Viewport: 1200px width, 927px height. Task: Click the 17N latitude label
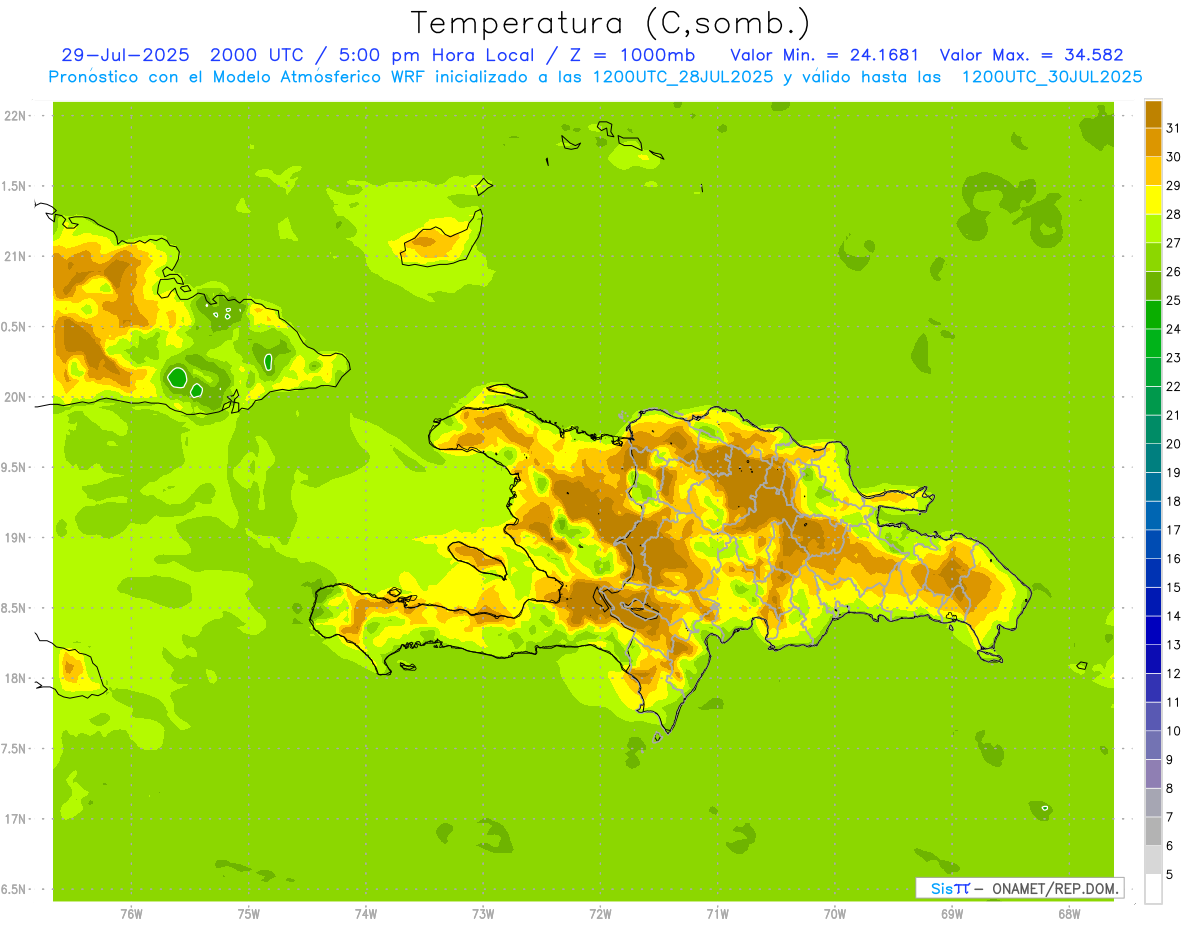point(16,819)
